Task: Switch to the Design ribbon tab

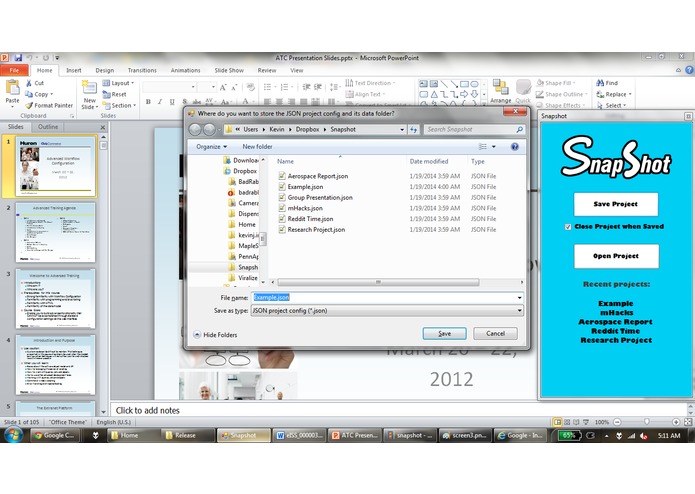Action: 105,70
